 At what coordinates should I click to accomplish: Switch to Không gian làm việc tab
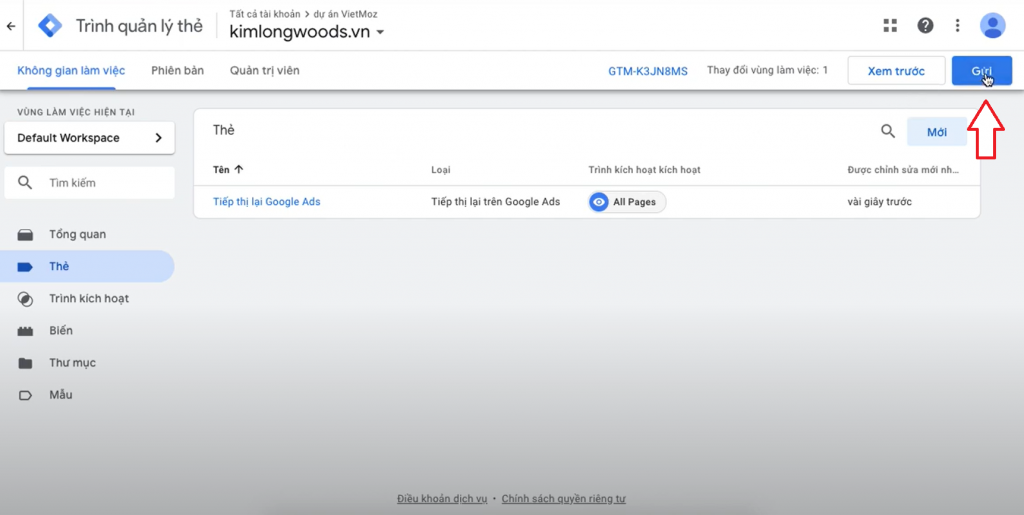click(x=71, y=70)
